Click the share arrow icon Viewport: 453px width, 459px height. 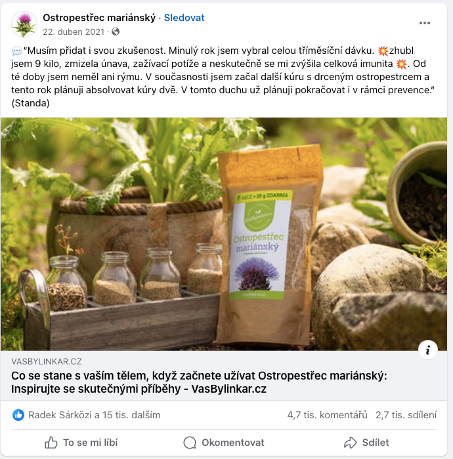[x=350, y=443]
